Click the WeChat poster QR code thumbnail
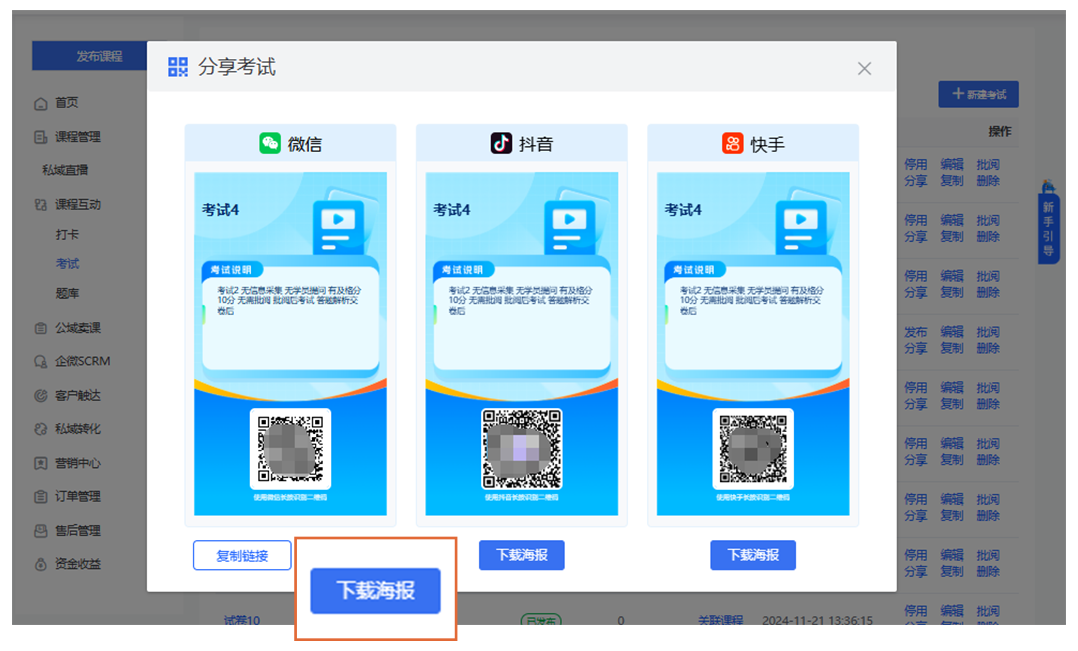The image size is (1078, 651). click(290, 448)
